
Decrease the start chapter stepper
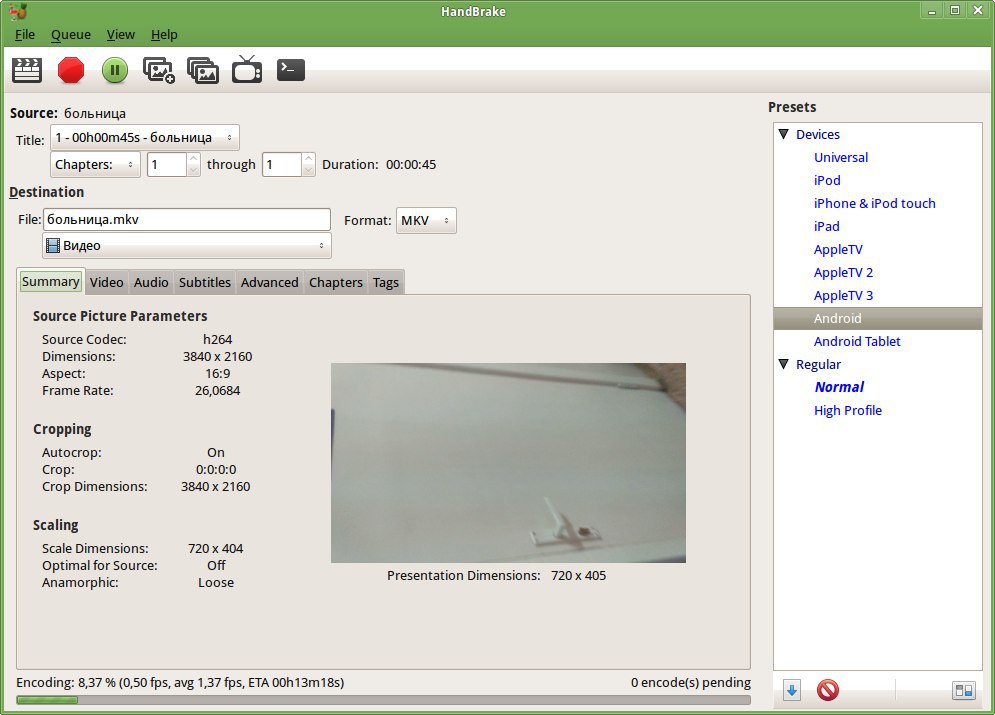tap(194, 171)
